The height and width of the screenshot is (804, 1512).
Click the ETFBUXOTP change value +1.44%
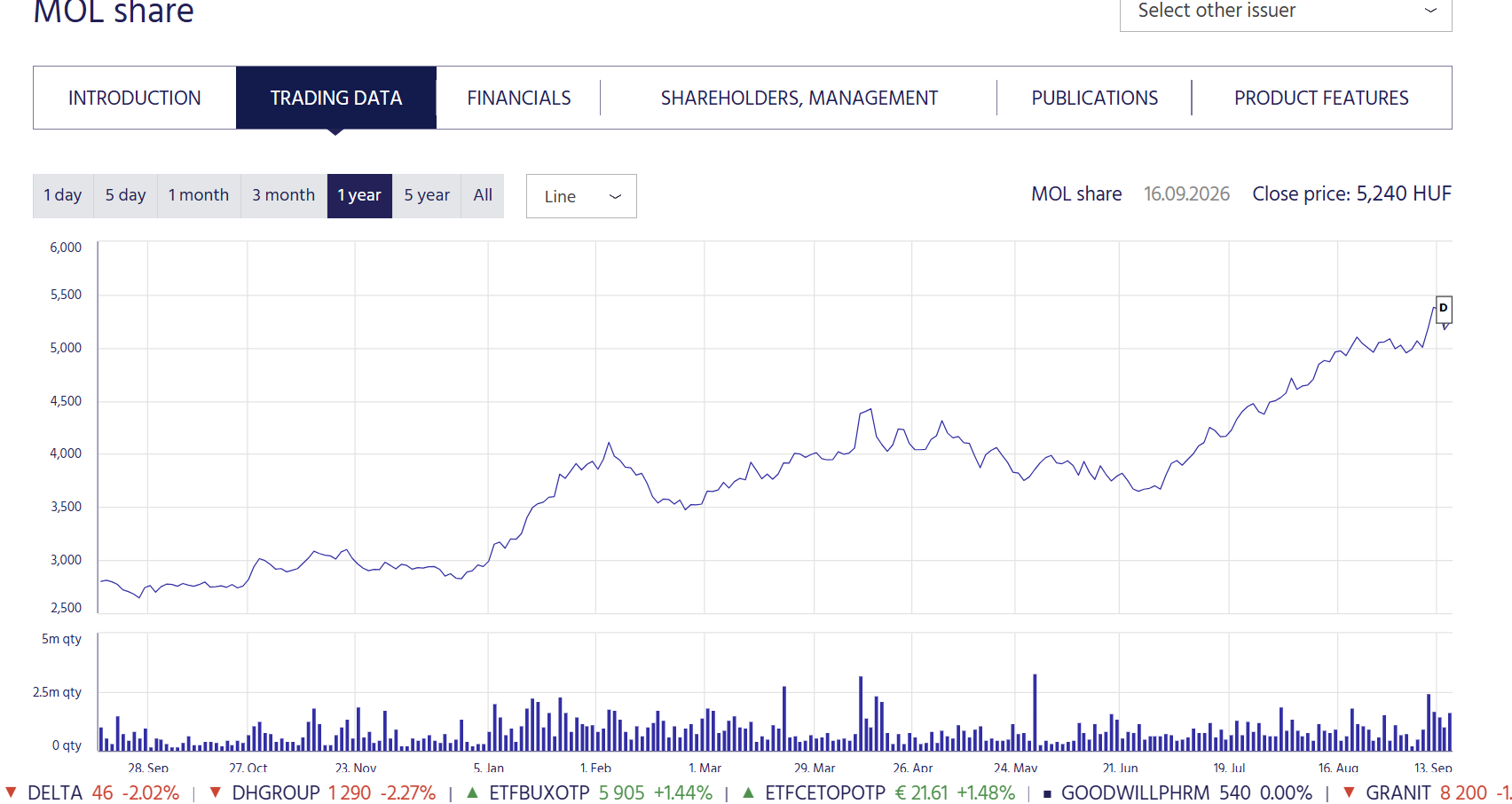tap(683, 792)
